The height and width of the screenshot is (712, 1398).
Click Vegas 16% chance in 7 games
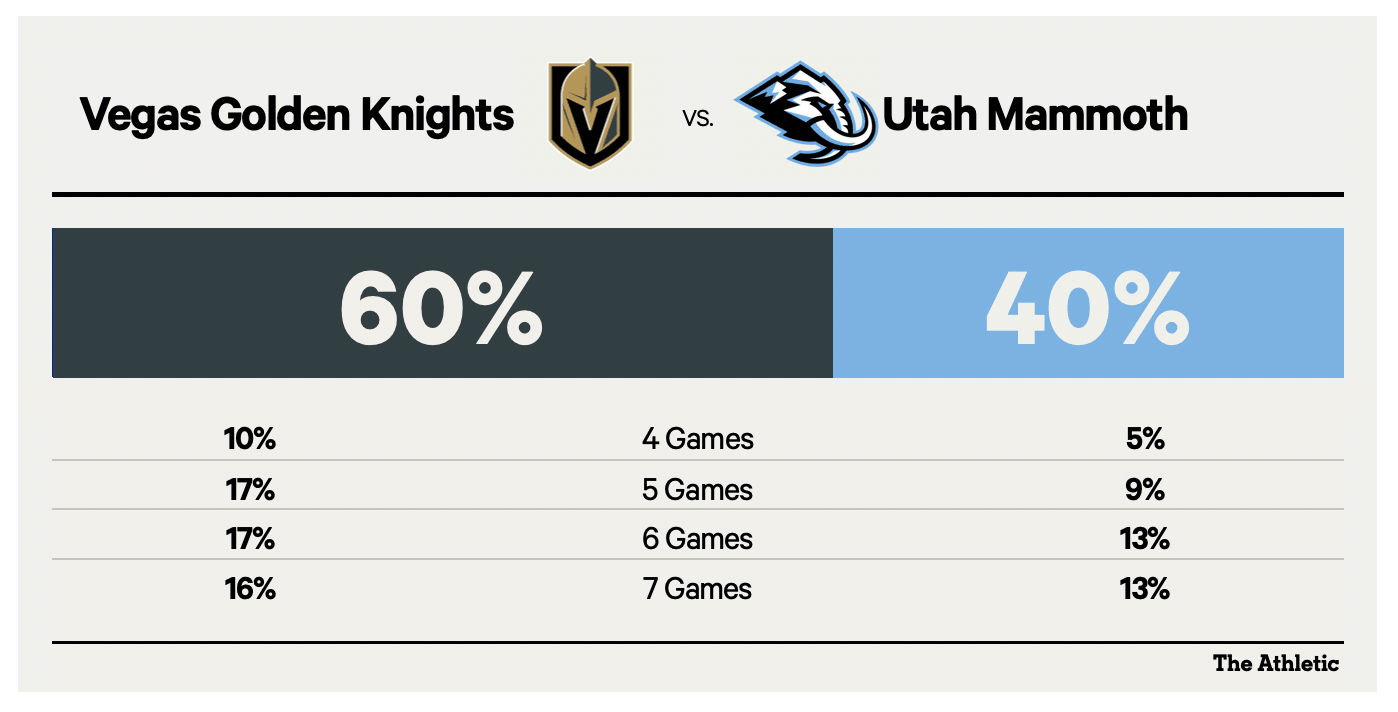[x=249, y=589]
